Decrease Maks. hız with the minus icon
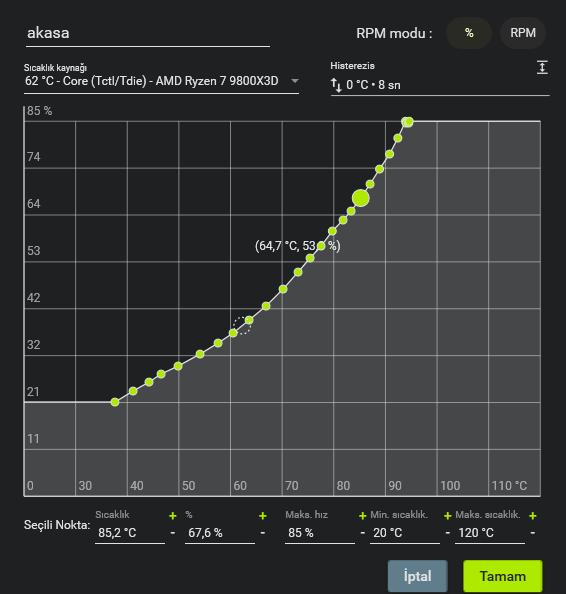 pyautogui.click(x=363, y=533)
